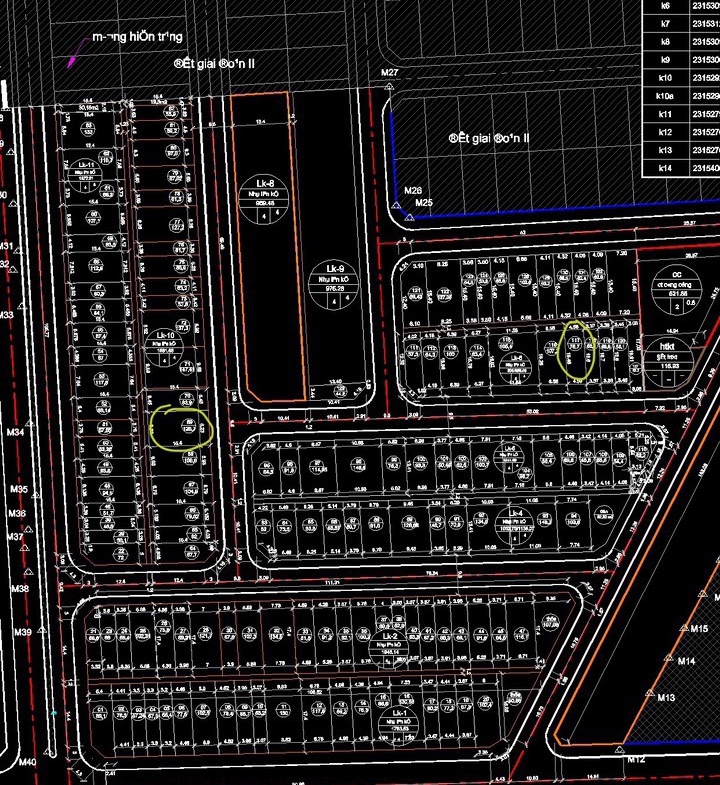Select the M27 survey point label

(x=390, y=74)
